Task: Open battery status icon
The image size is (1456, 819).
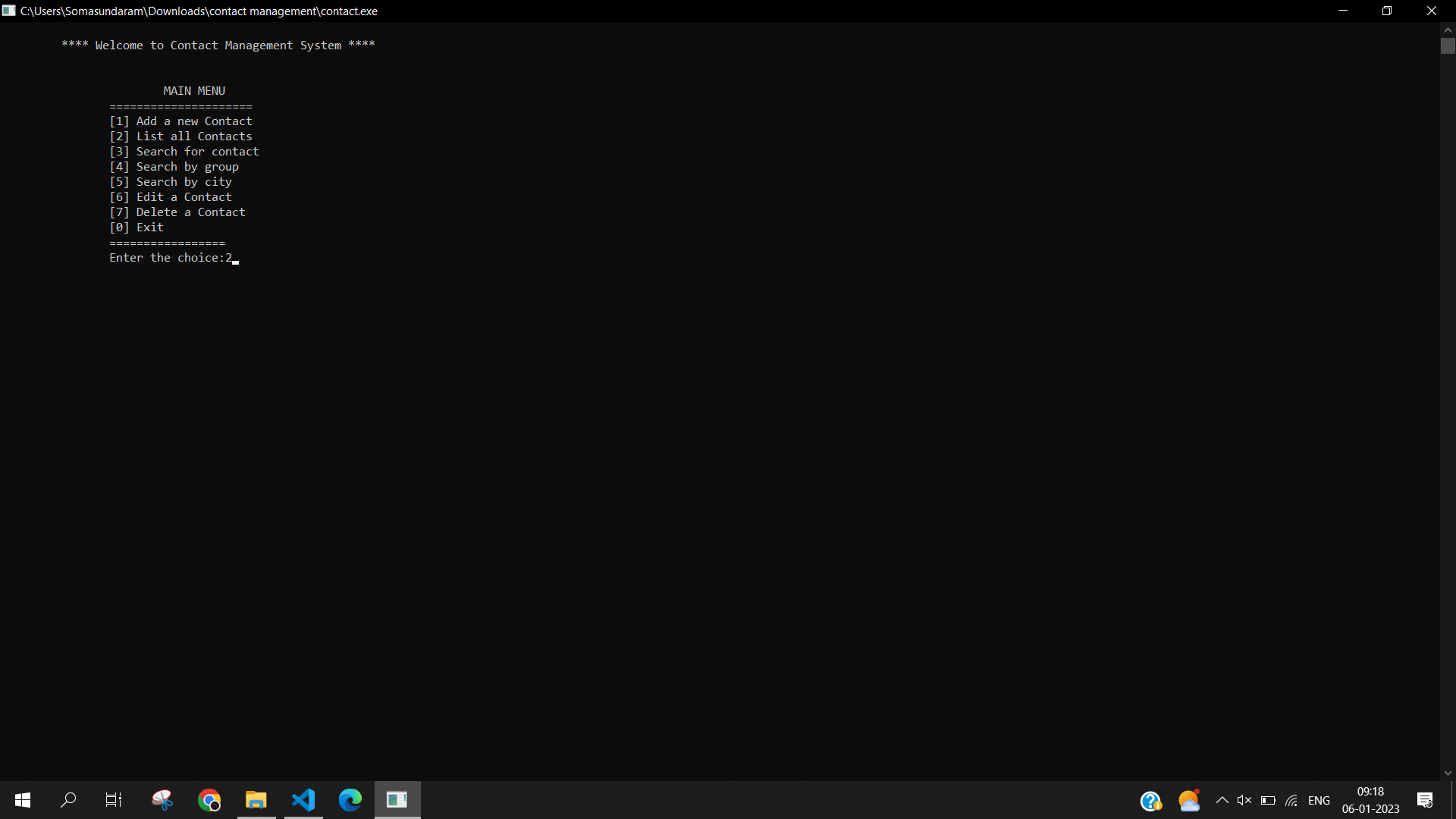Action: click(x=1268, y=800)
